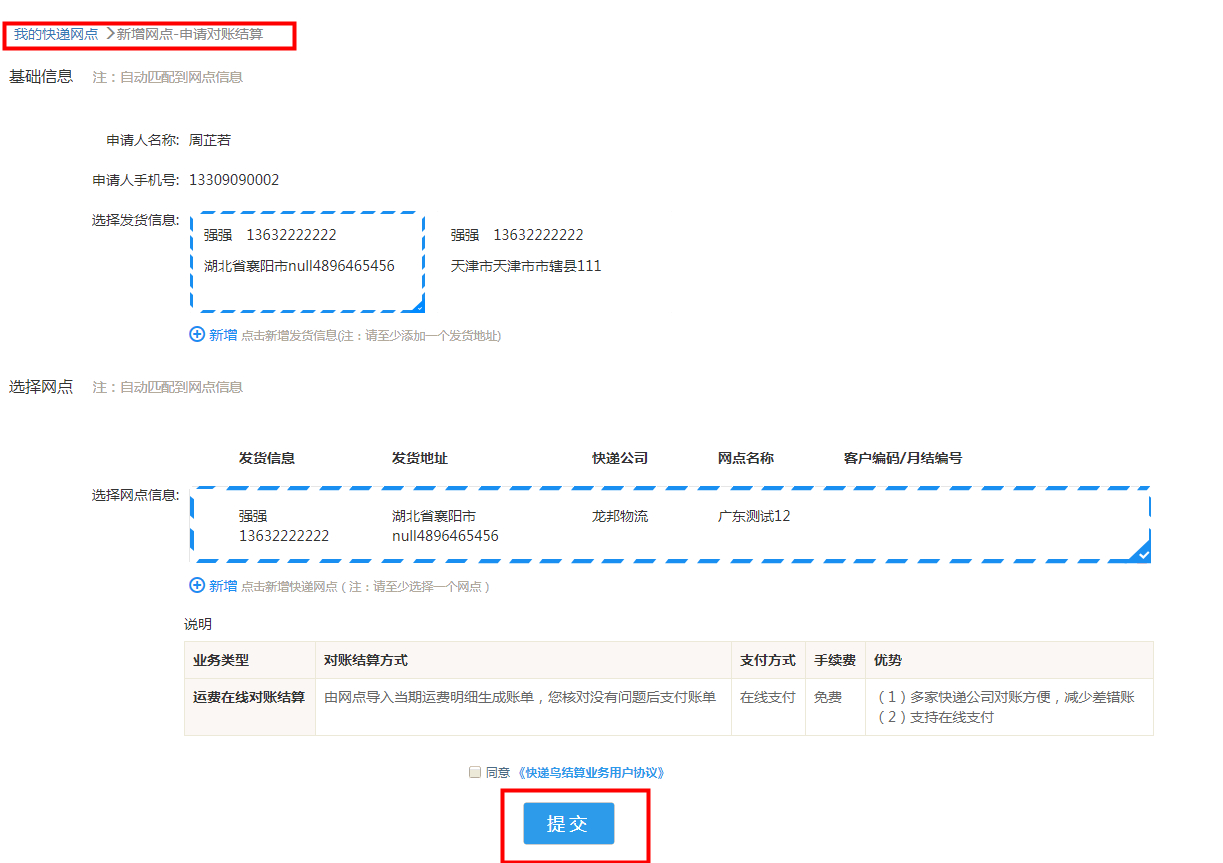Click the applicant name 周芷若
The width and height of the screenshot is (1223, 863).
(210, 140)
